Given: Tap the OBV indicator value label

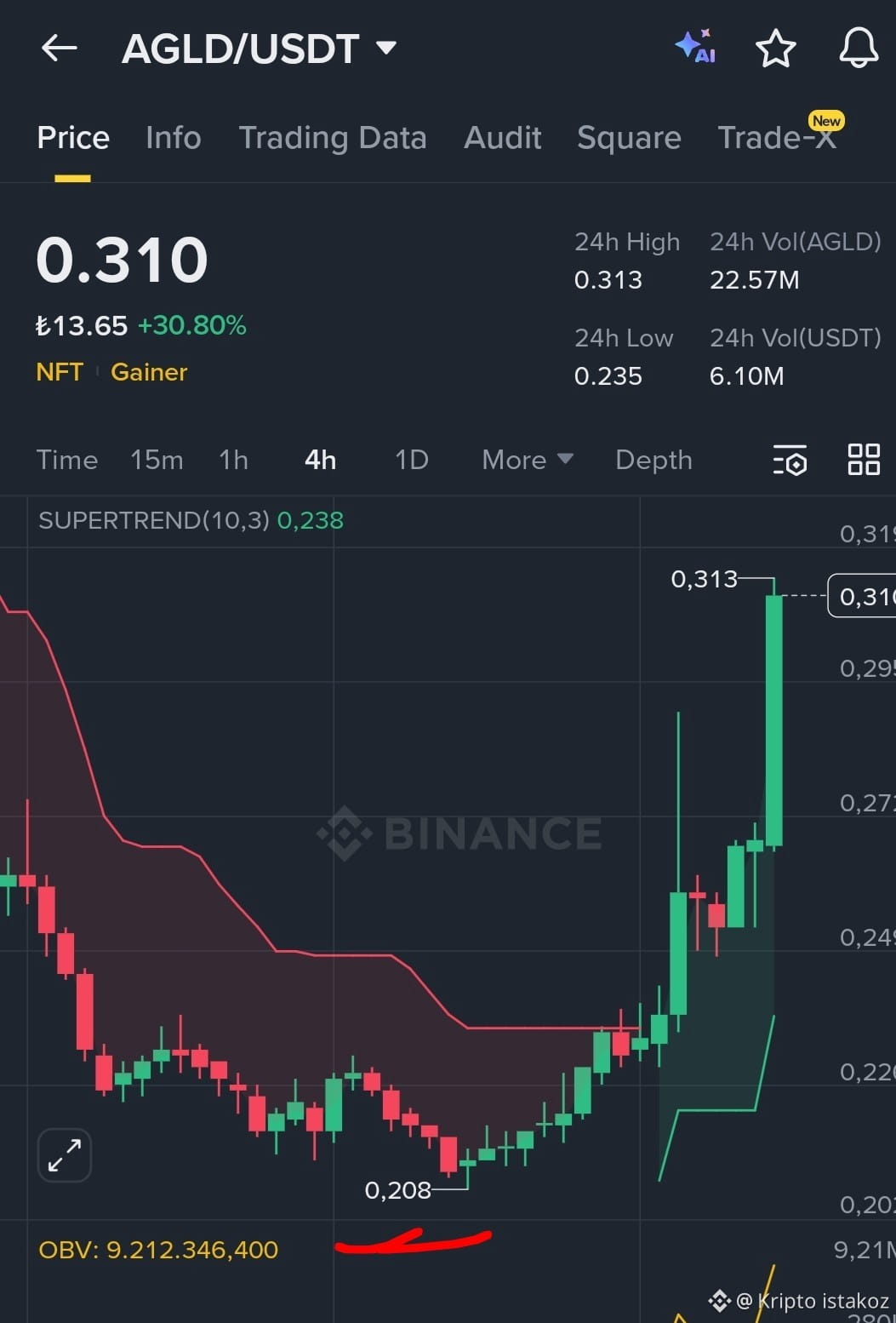Looking at the screenshot, I should pyautogui.click(x=158, y=1250).
